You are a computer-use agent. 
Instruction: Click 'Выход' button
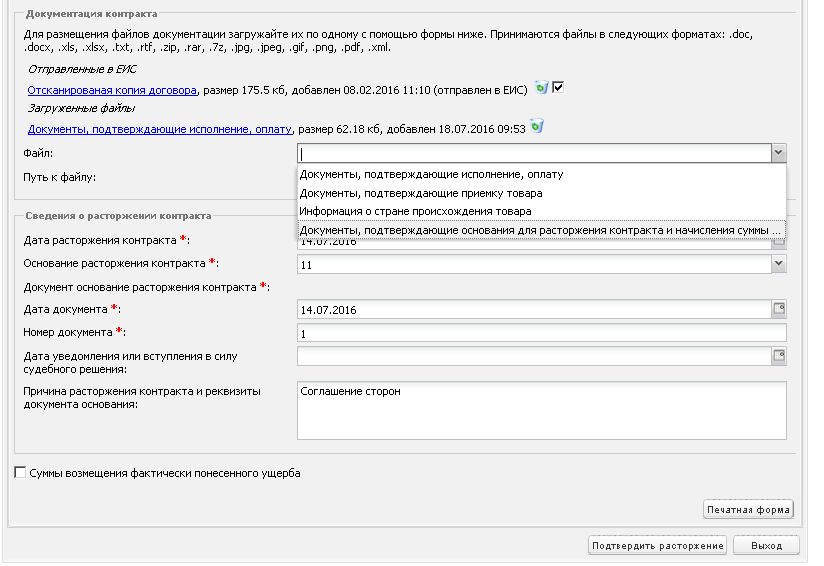pyautogui.click(x=766, y=546)
